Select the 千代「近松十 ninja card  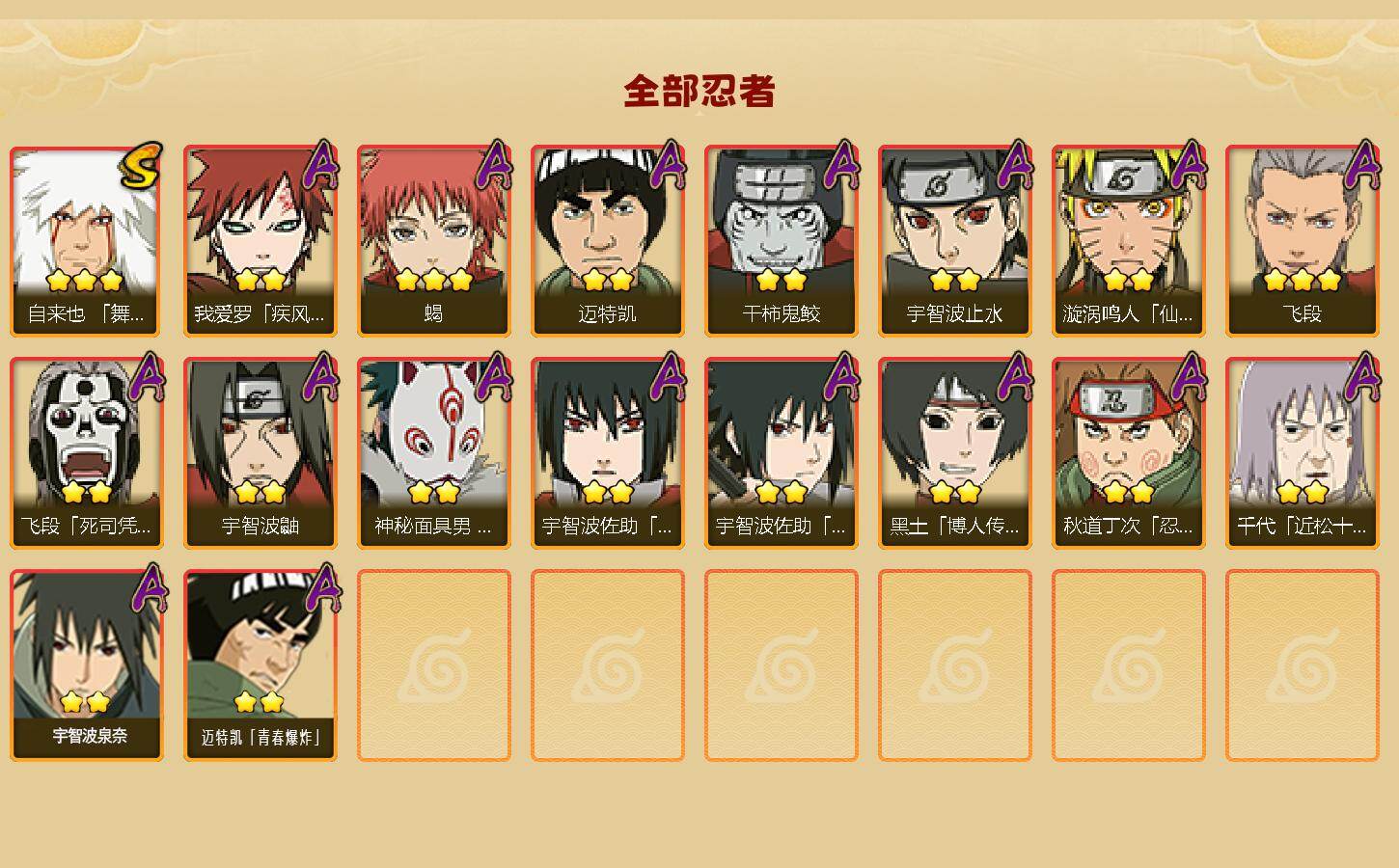tap(1302, 453)
